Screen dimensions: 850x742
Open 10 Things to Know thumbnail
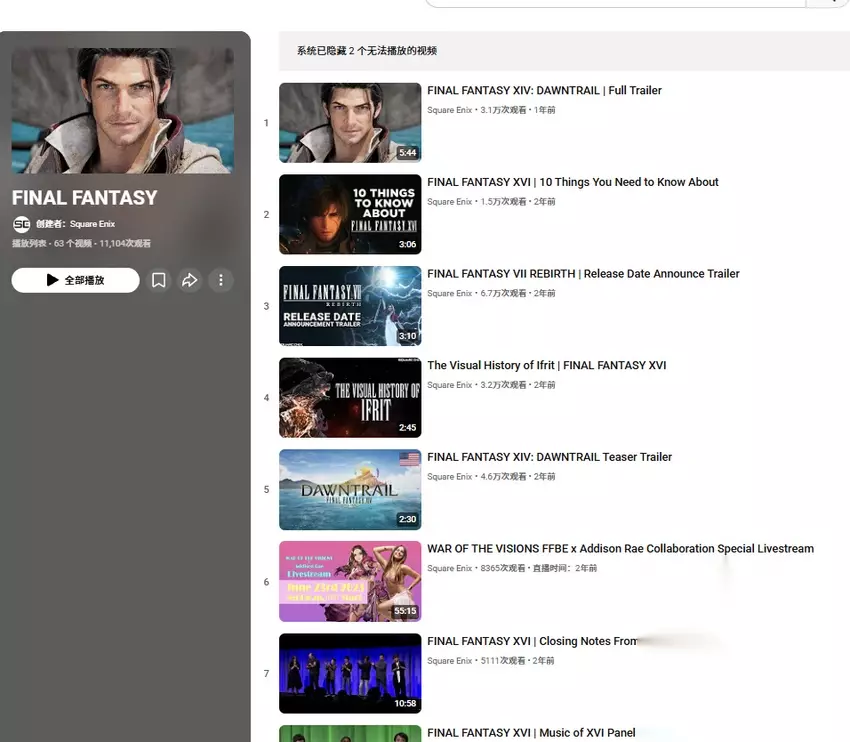[x=350, y=214]
